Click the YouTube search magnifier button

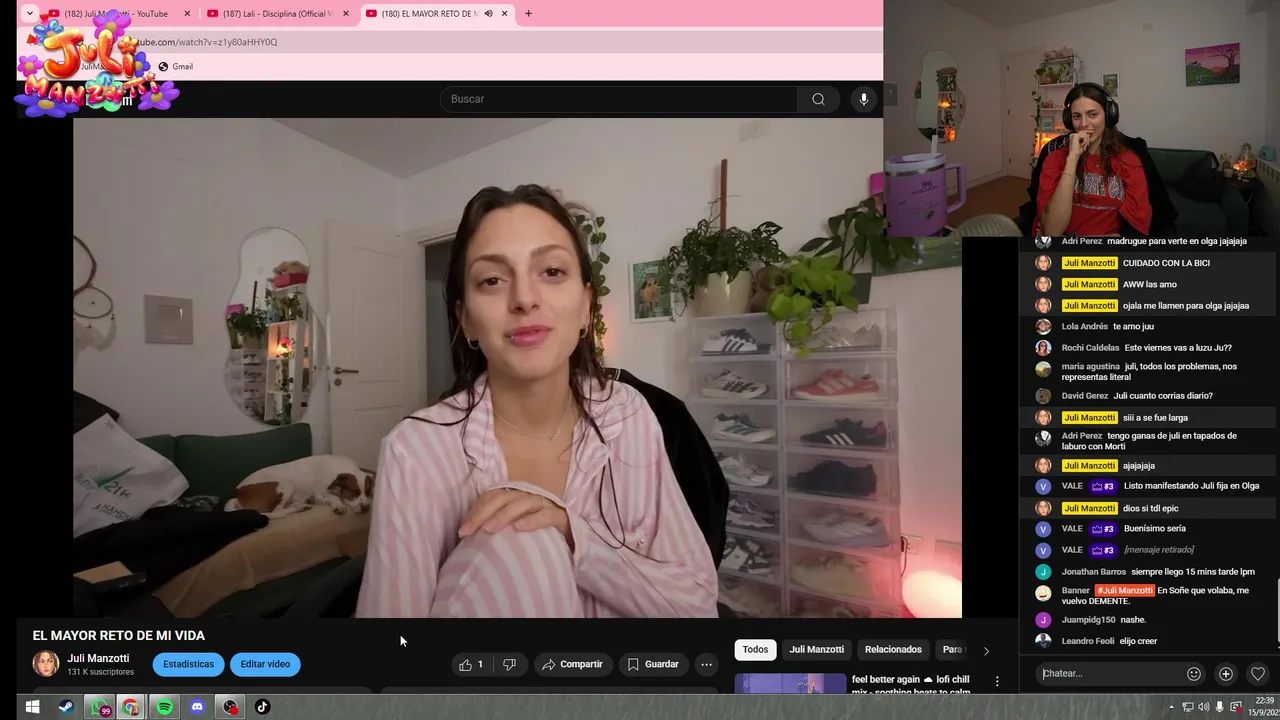(x=818, y=99)
